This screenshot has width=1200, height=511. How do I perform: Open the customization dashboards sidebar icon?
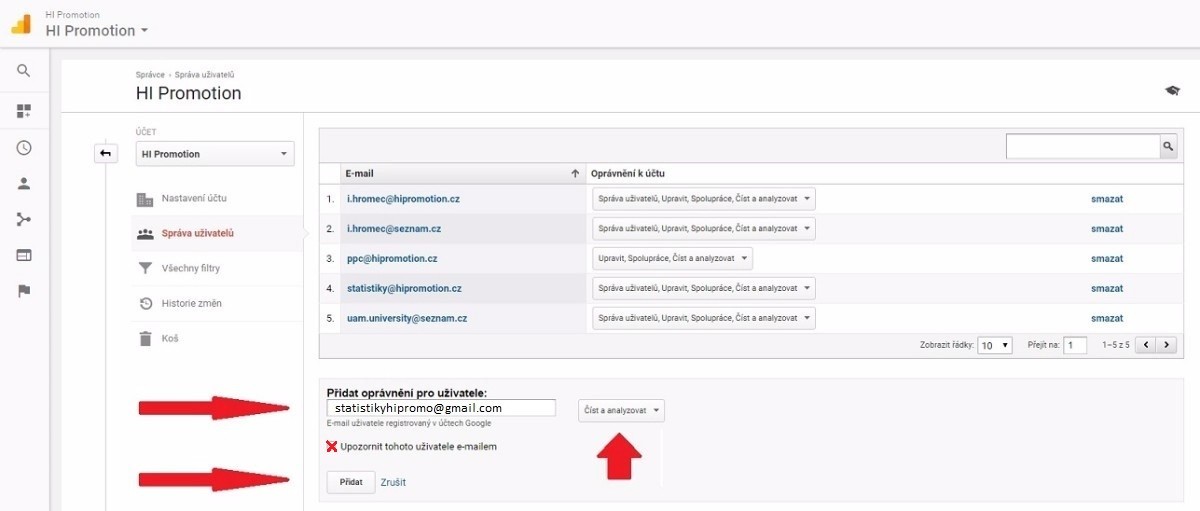pos(24,110)
